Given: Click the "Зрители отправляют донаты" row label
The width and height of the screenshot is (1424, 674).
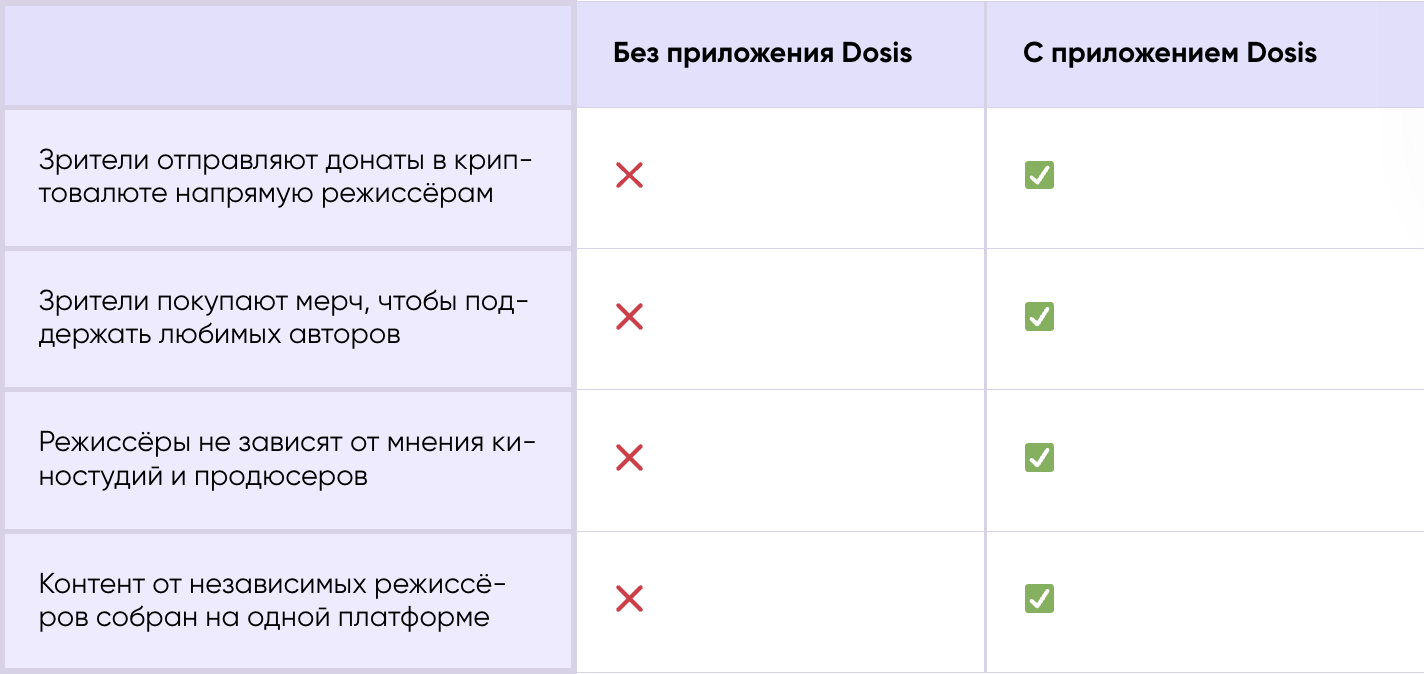Looking at the screenshot, I should 285,176.
